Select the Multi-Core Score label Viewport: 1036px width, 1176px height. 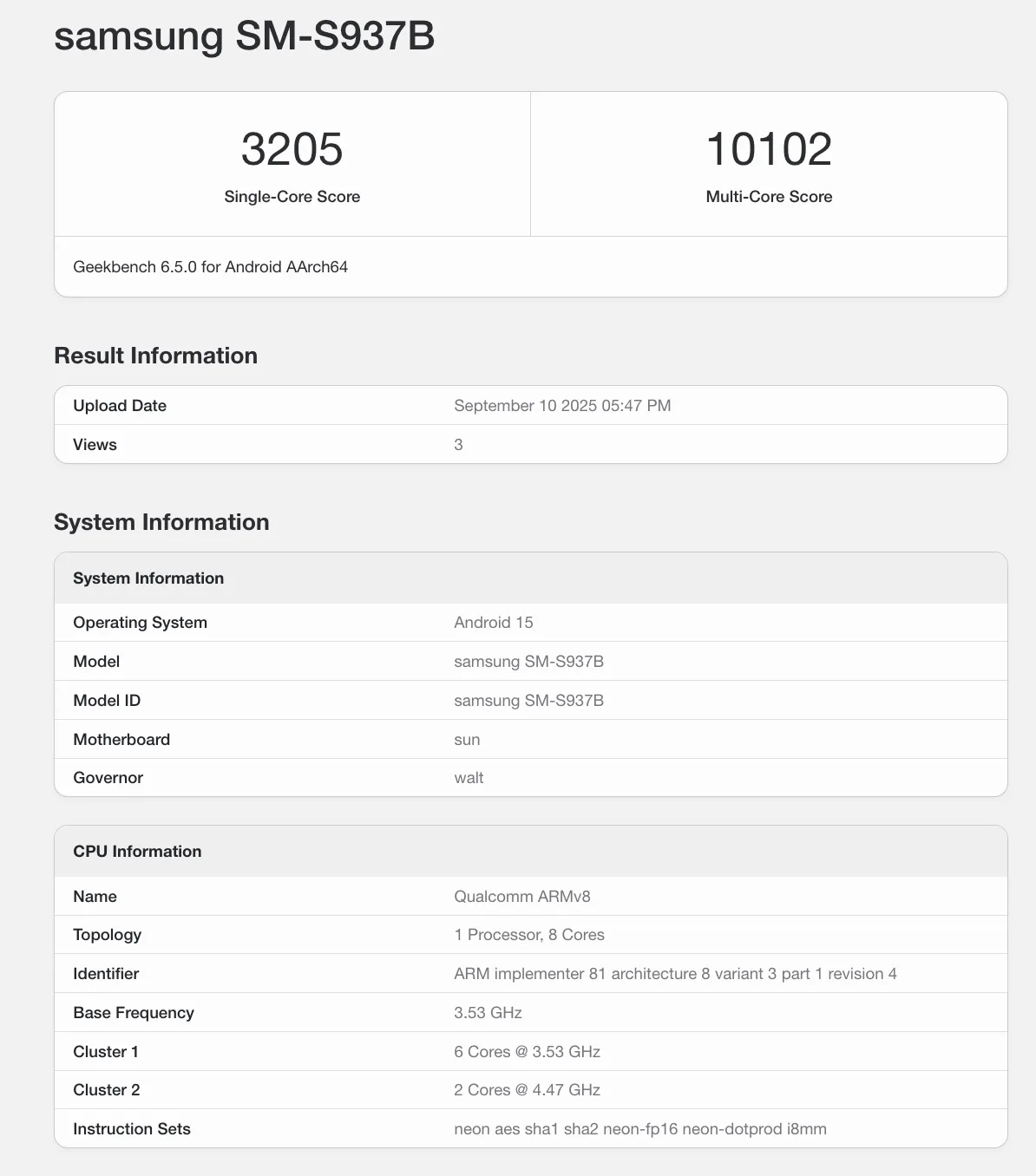769,197
